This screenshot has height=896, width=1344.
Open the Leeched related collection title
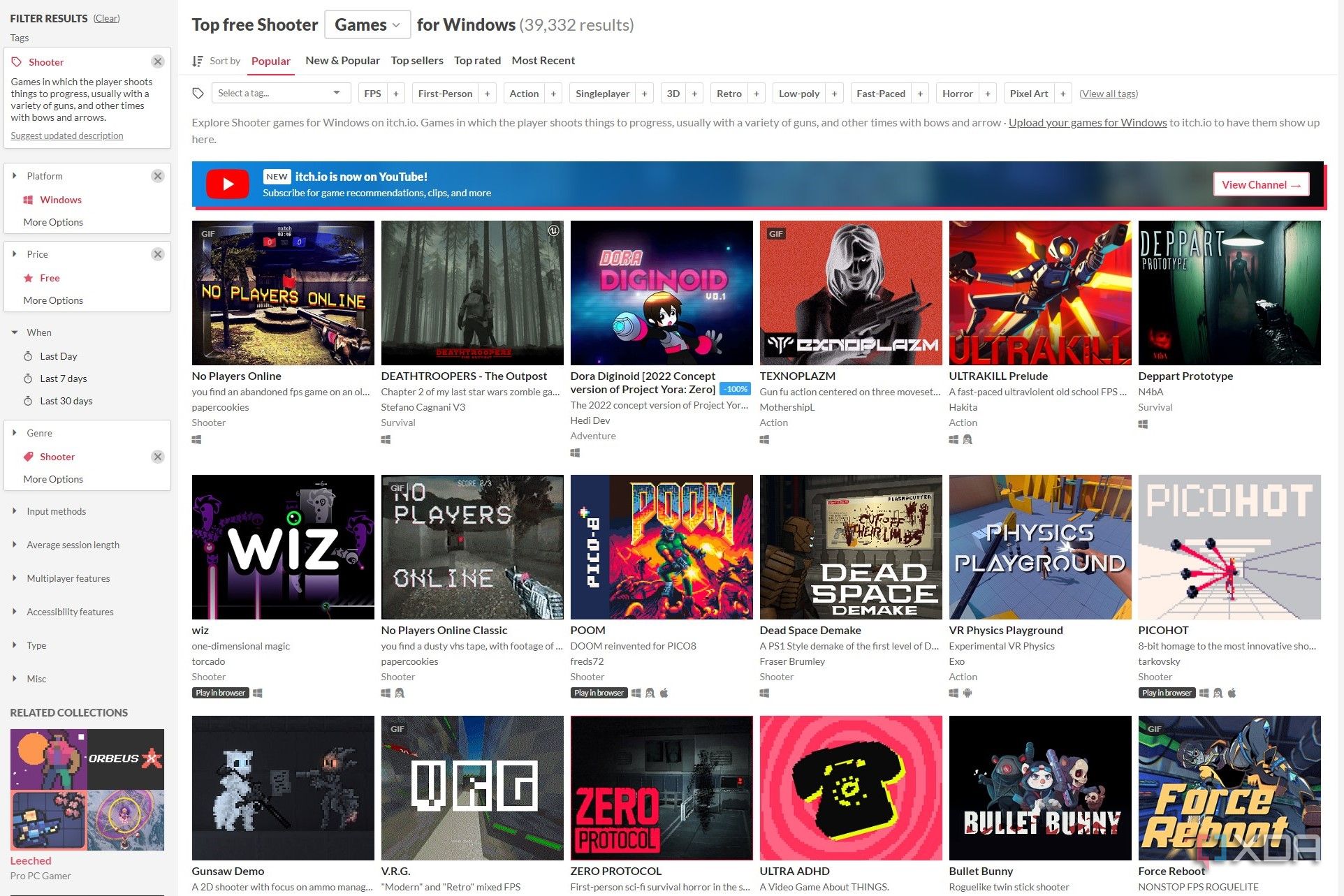pos(31,861)
